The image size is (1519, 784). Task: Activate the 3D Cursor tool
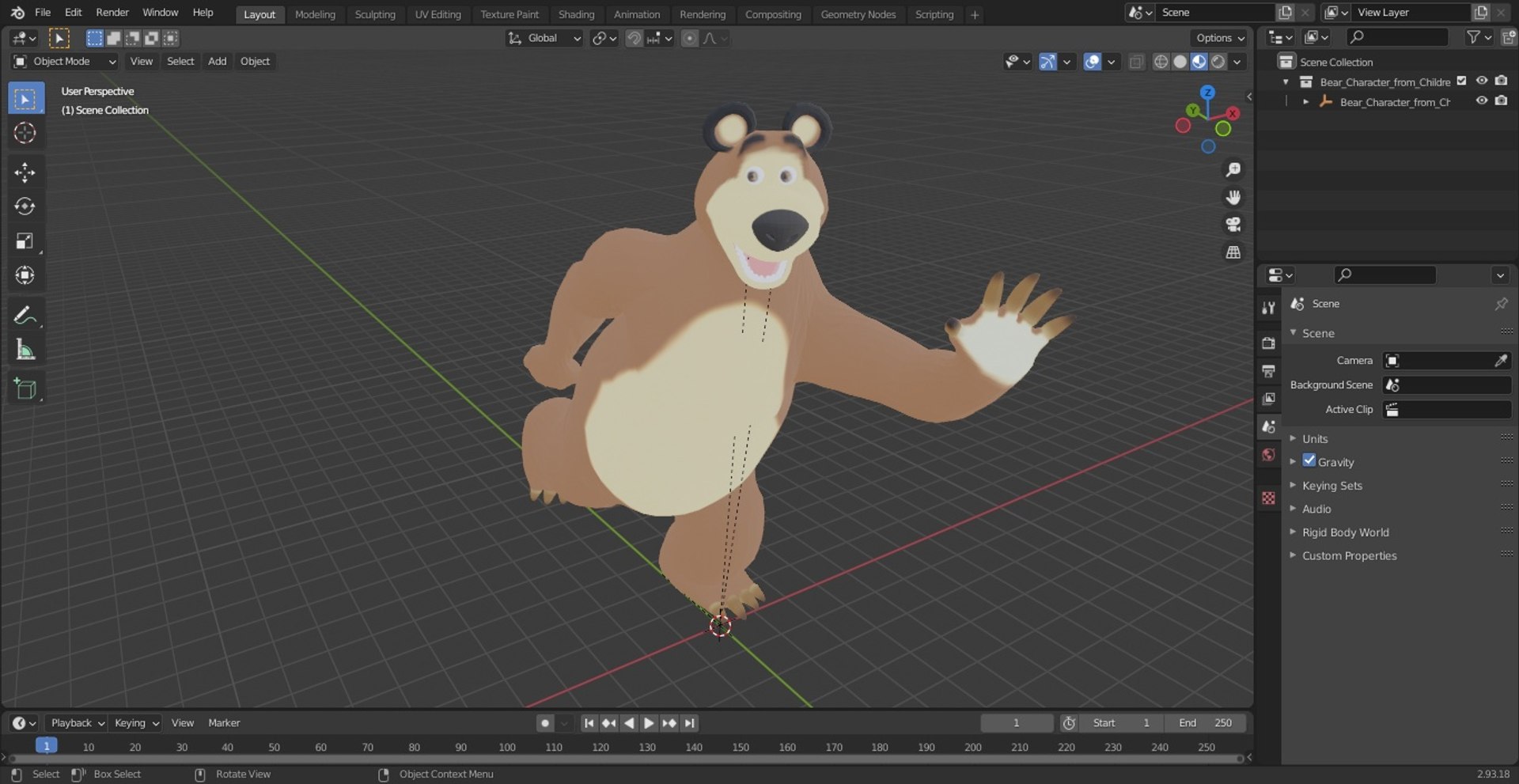25,133
